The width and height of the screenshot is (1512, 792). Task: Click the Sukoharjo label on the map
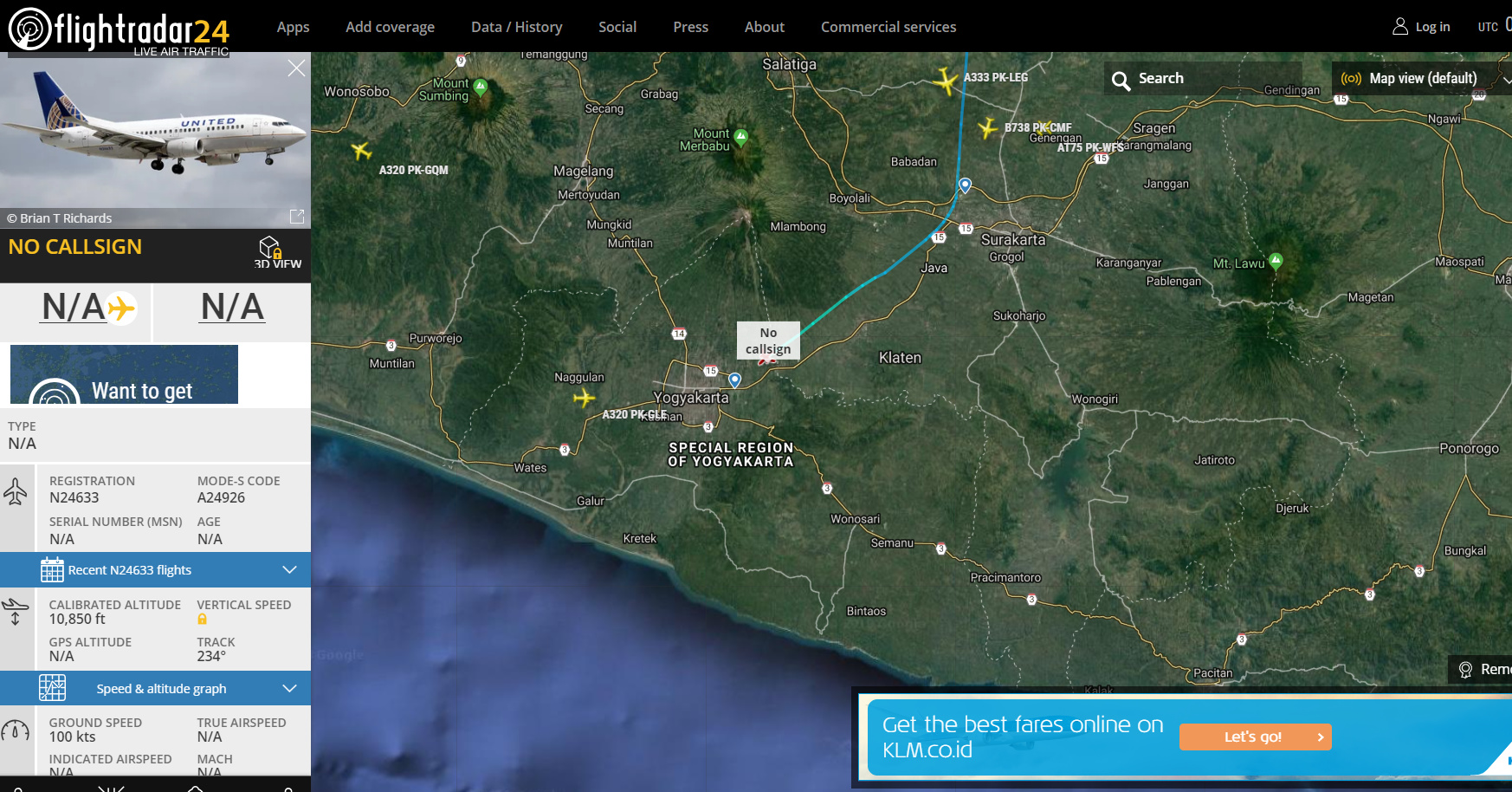pyautogui.click(x=1019, y=315)
